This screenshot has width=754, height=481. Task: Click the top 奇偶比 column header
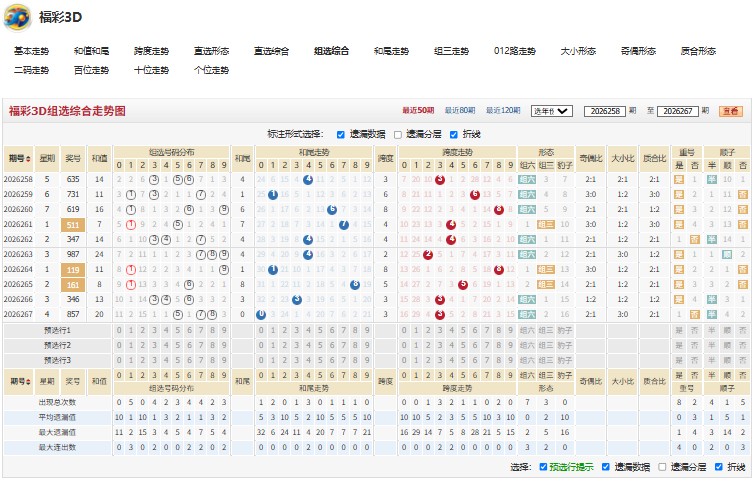(x=591, y=159)
